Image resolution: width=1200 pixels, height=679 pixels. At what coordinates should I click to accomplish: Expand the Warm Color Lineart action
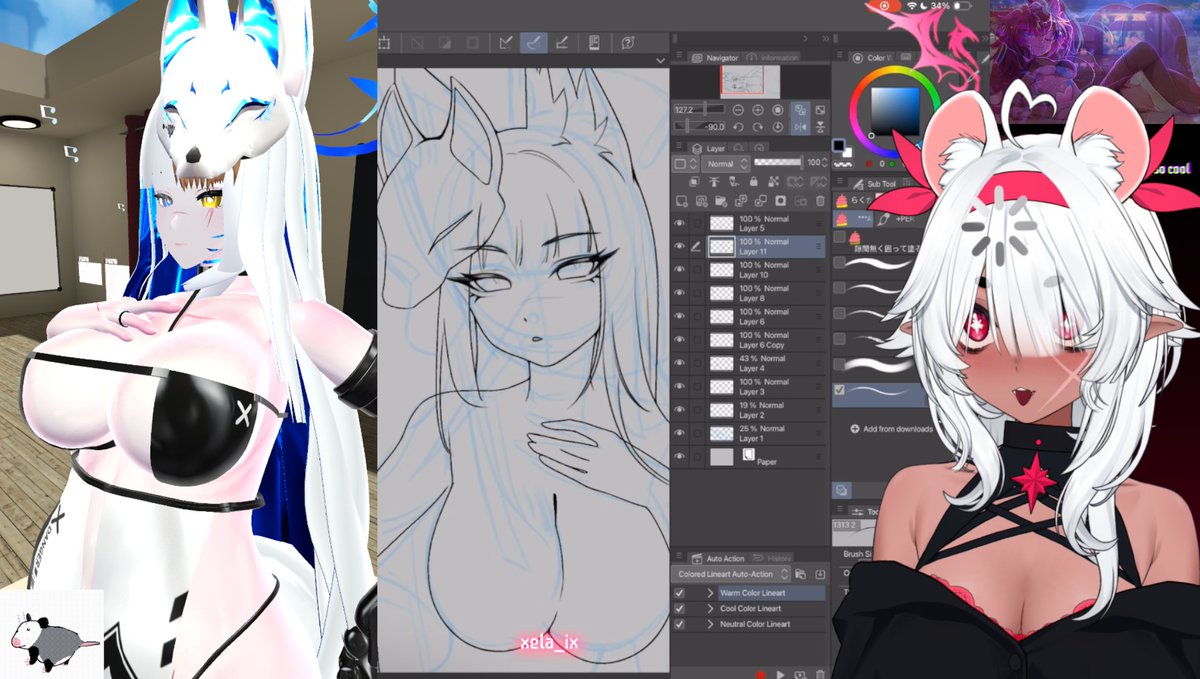point(710,593)
